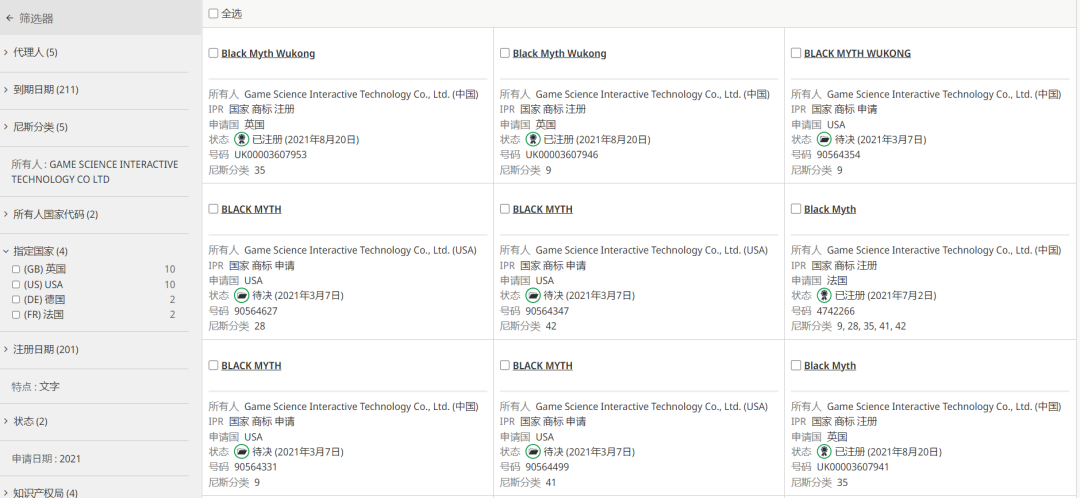Open Black Myth Wukong class 35 record
The width and height of the screenshot is (1080, 498).
(x=268, y=54)
